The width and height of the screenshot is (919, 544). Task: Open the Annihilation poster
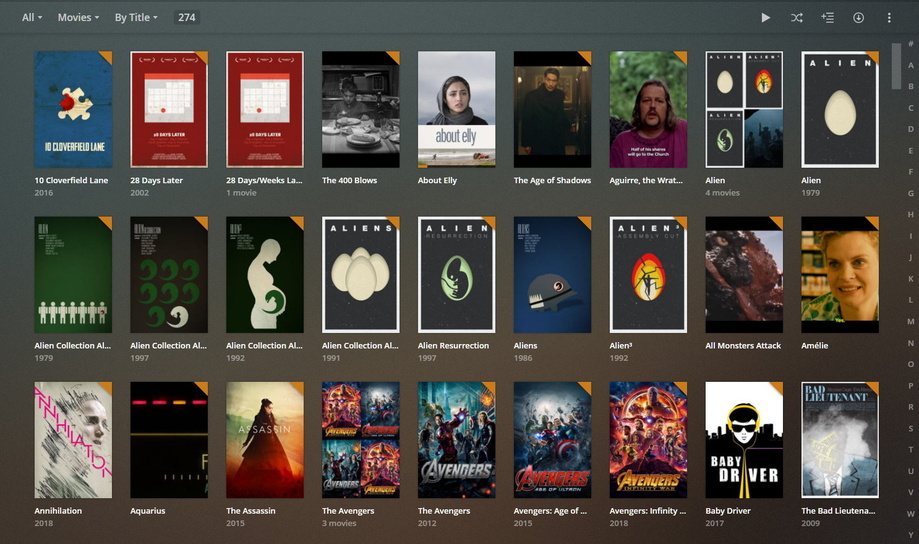point(73,440)
